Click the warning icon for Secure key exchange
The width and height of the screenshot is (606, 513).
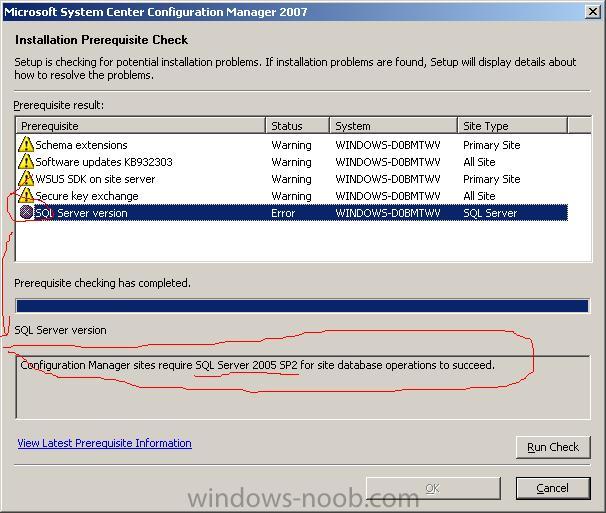pyautogui.click(x=26, y=195)
